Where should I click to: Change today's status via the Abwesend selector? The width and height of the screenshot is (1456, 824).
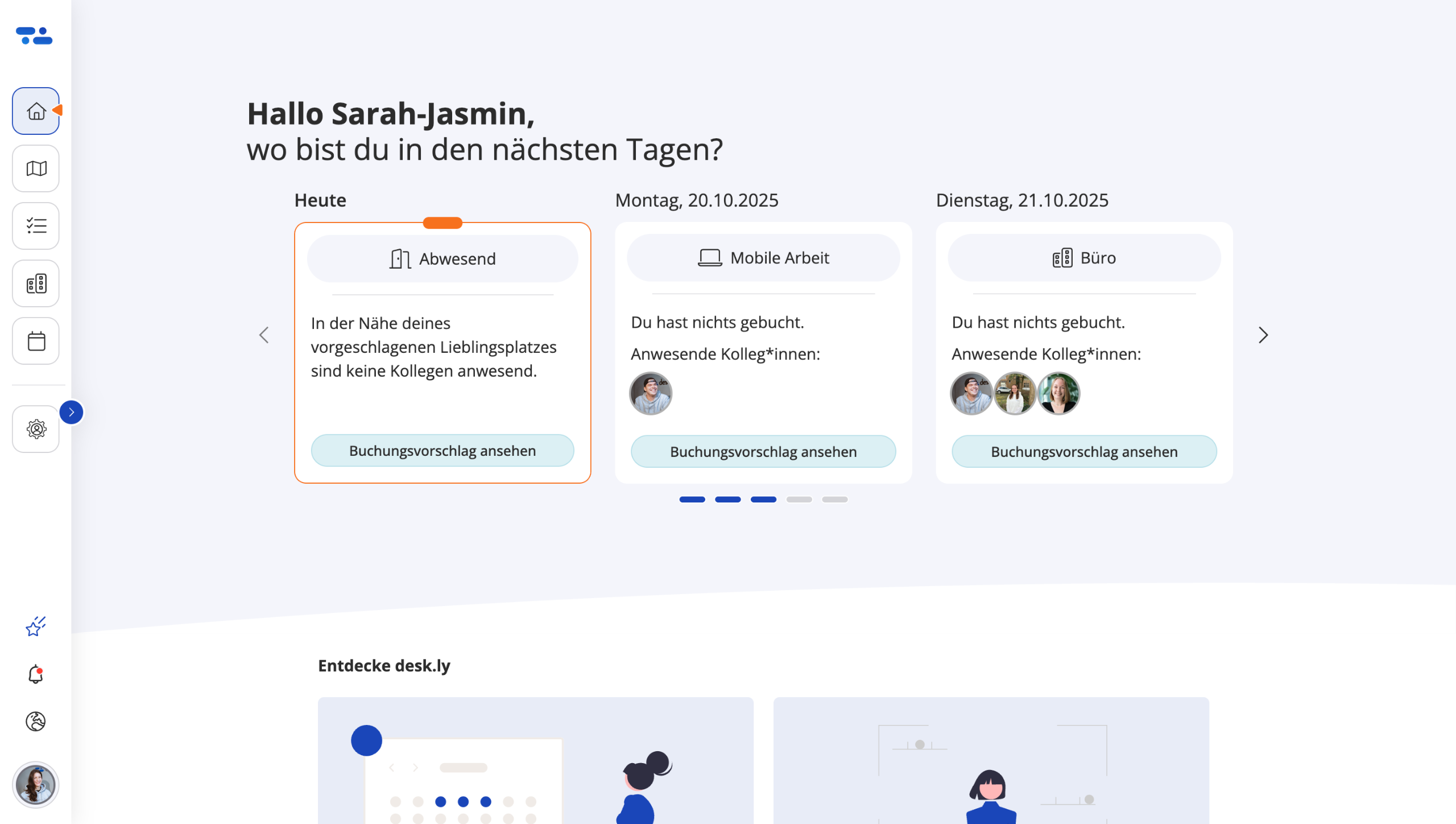[442, 259]
